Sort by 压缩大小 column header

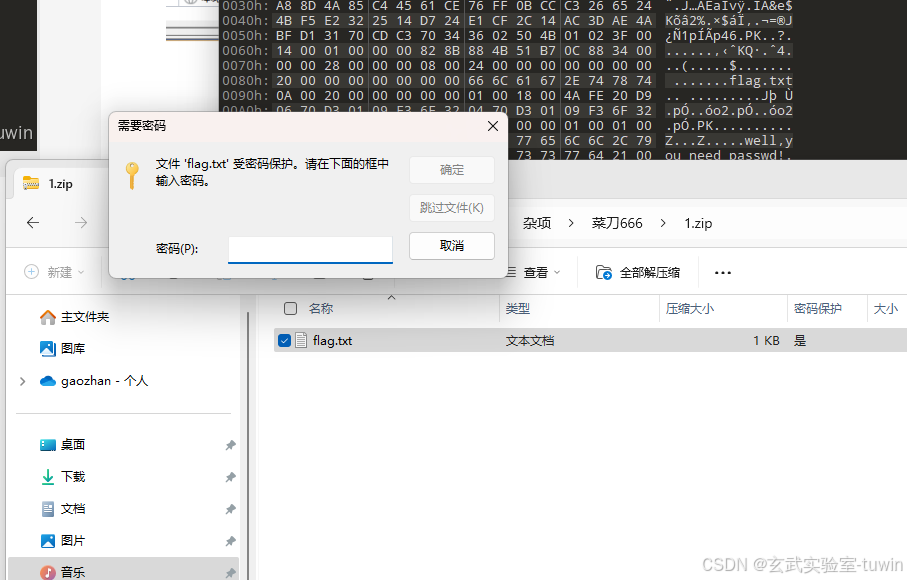pos(690,309)
